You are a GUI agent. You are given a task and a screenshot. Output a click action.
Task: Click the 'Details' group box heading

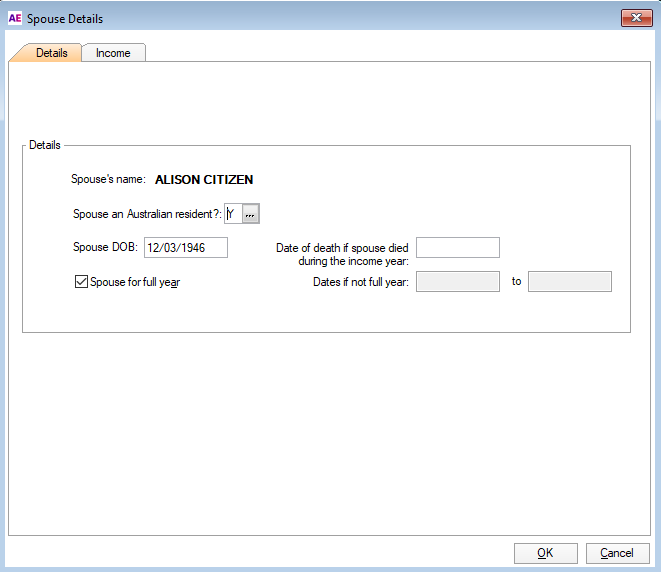pos(44,145)
